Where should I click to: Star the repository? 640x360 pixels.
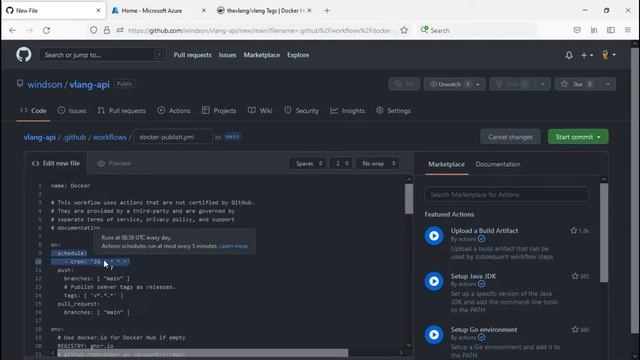(577, 84)
